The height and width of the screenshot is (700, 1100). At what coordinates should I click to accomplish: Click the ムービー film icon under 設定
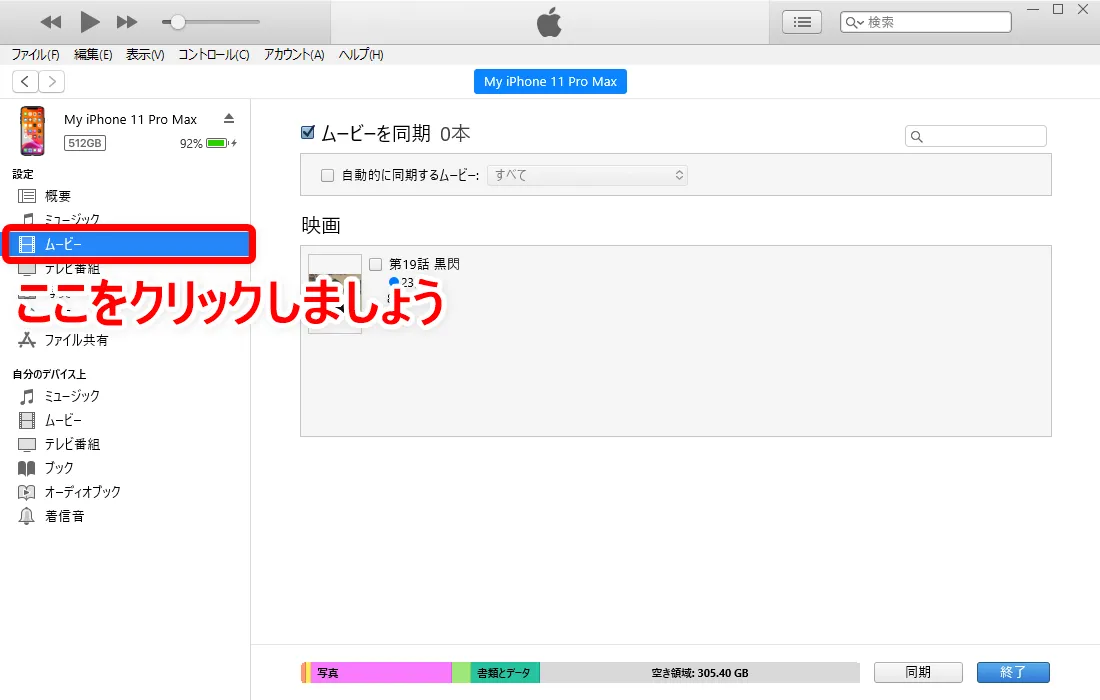pos(27,244)
